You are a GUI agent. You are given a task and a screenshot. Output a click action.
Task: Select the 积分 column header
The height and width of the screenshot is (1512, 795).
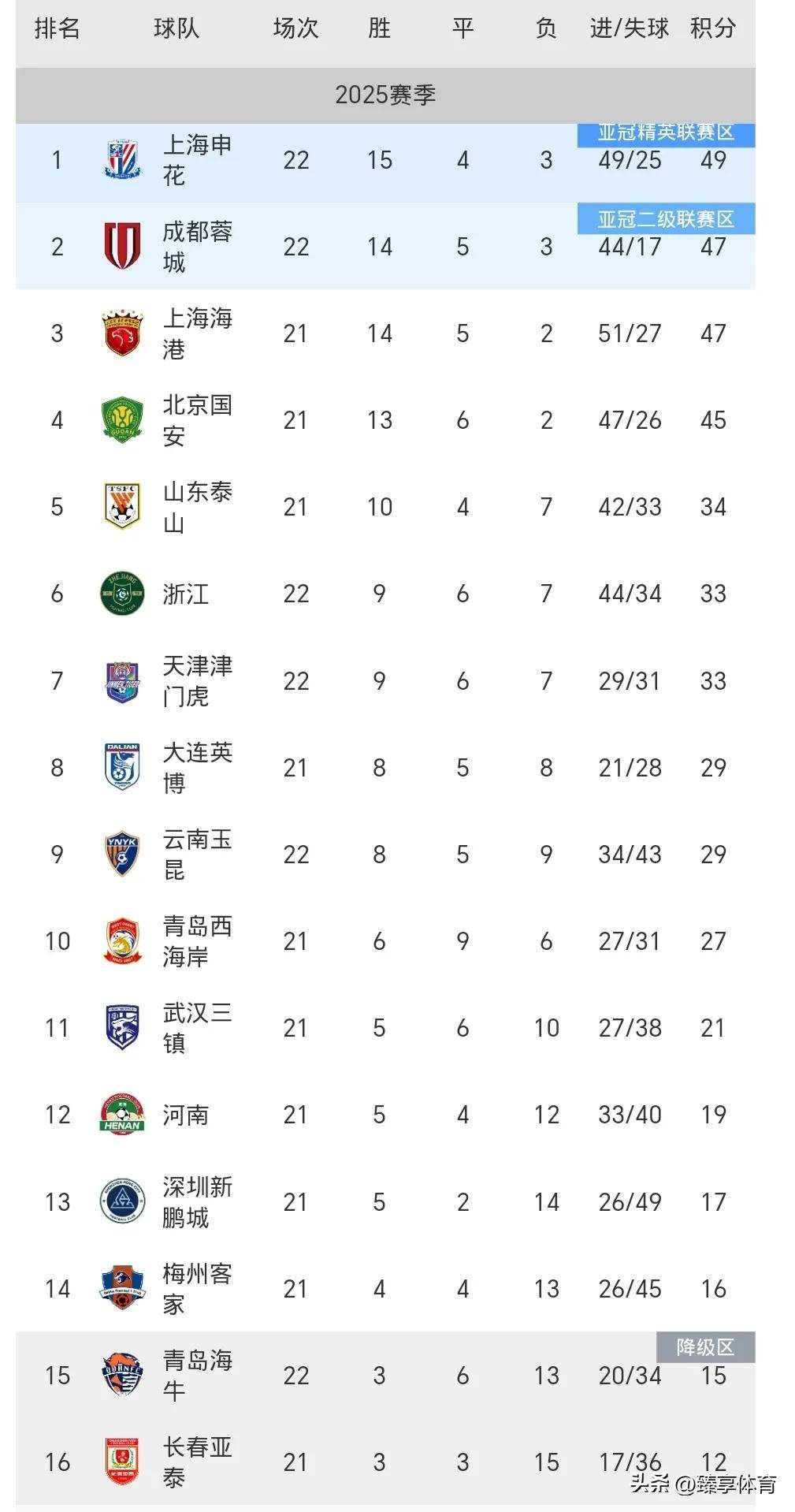[x=713, y=28]
